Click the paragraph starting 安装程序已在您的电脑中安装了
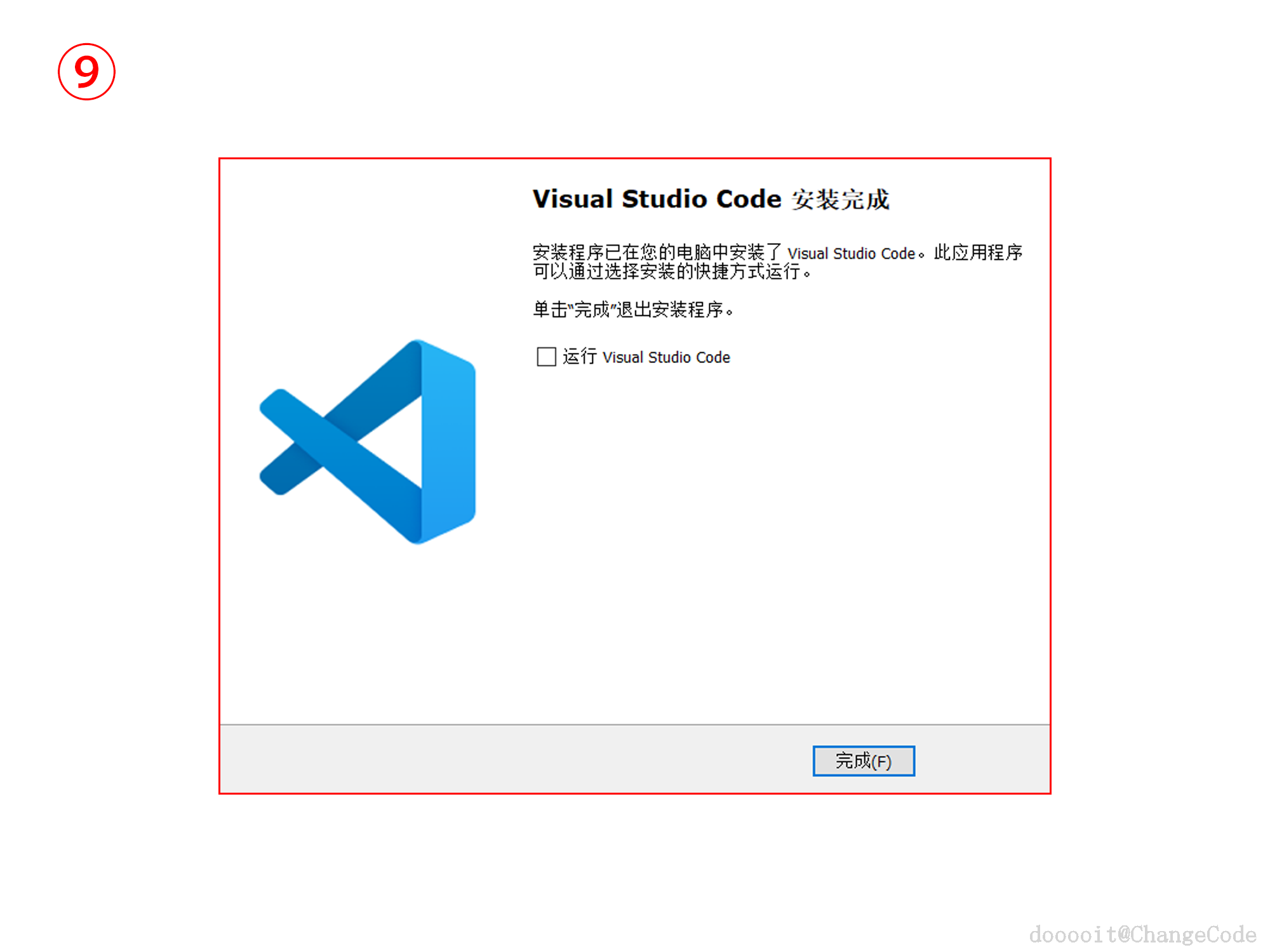 click(777, 261)
